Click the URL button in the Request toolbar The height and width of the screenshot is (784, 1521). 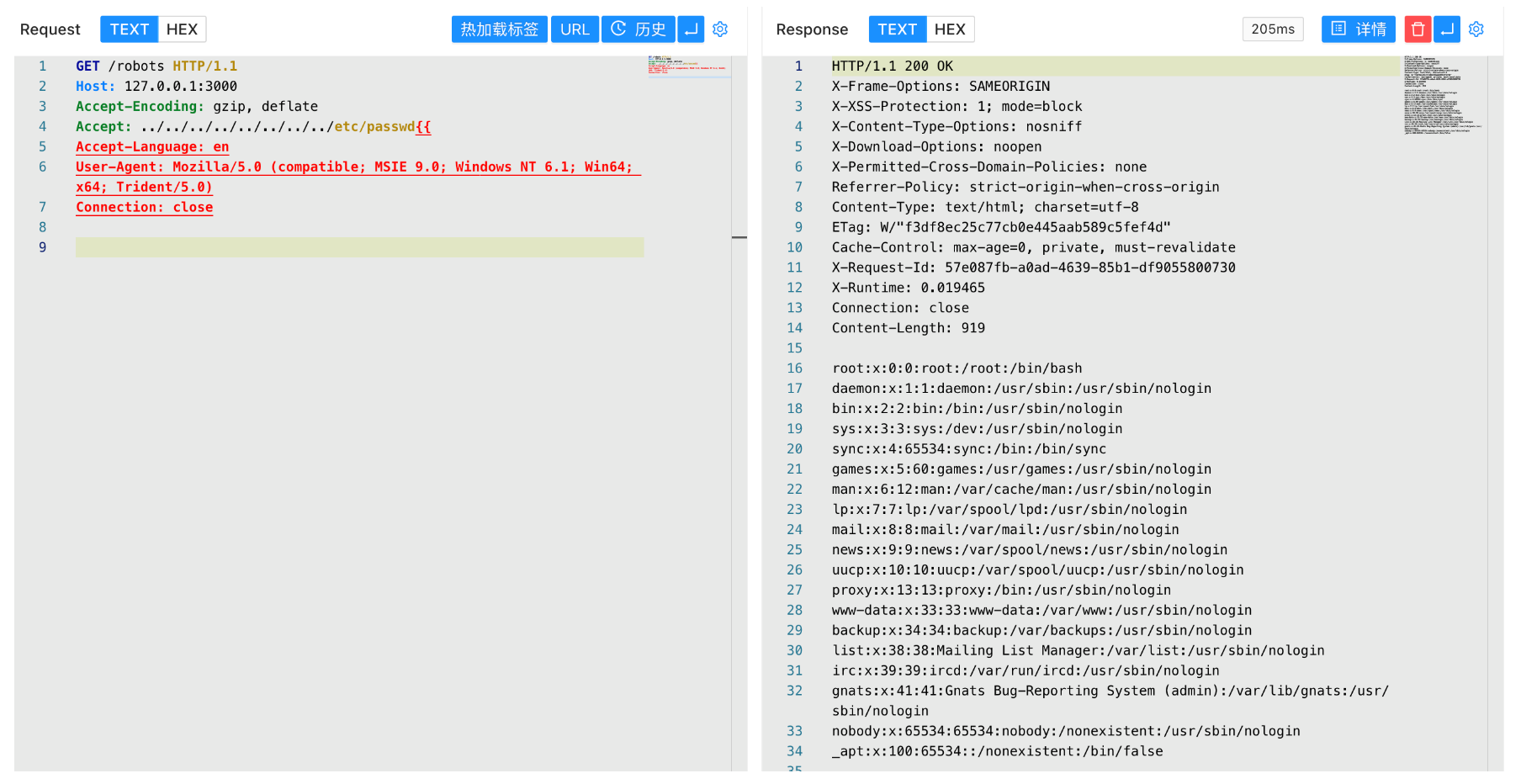[575, 29]
